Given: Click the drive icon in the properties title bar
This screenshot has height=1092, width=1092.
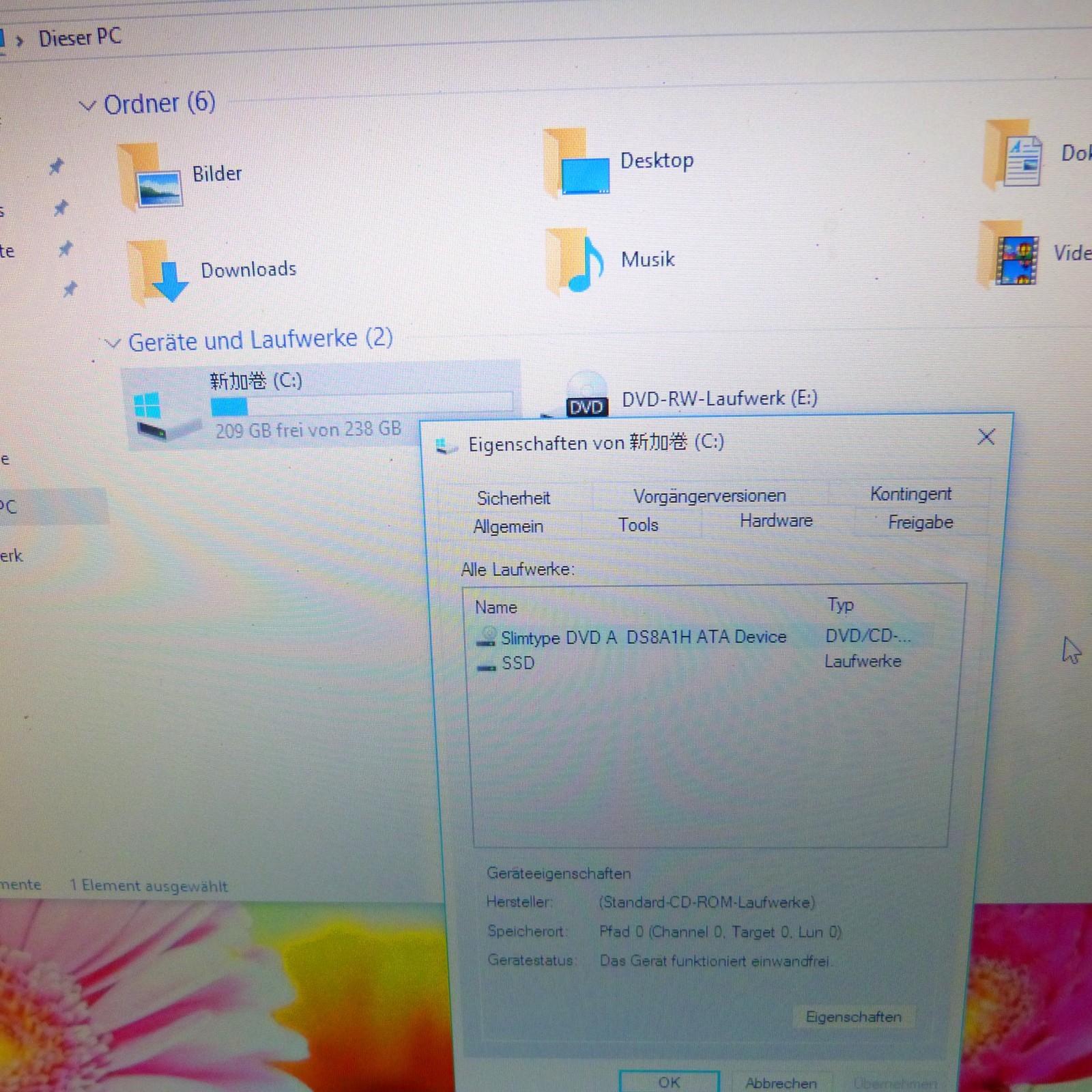Looking at the screenshot, I should click(x=446, y=446).
